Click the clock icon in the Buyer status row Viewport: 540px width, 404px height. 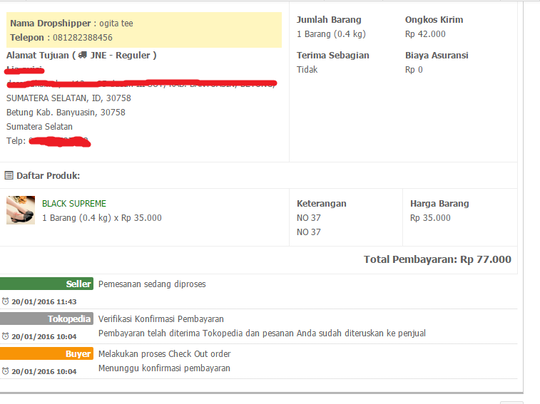5,371
